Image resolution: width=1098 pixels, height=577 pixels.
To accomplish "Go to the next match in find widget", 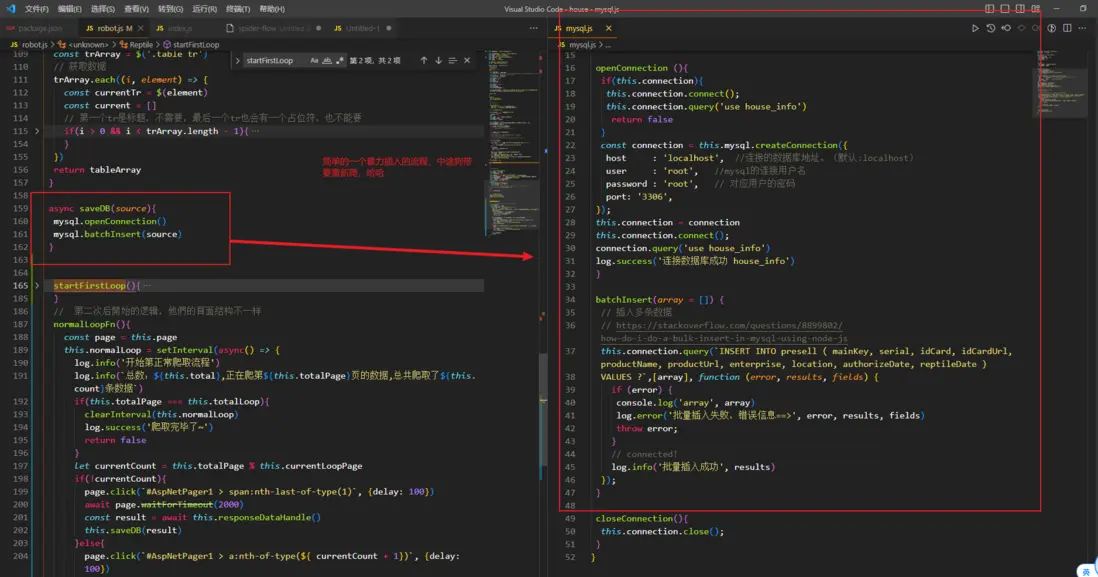I will (x=438, y=60).
